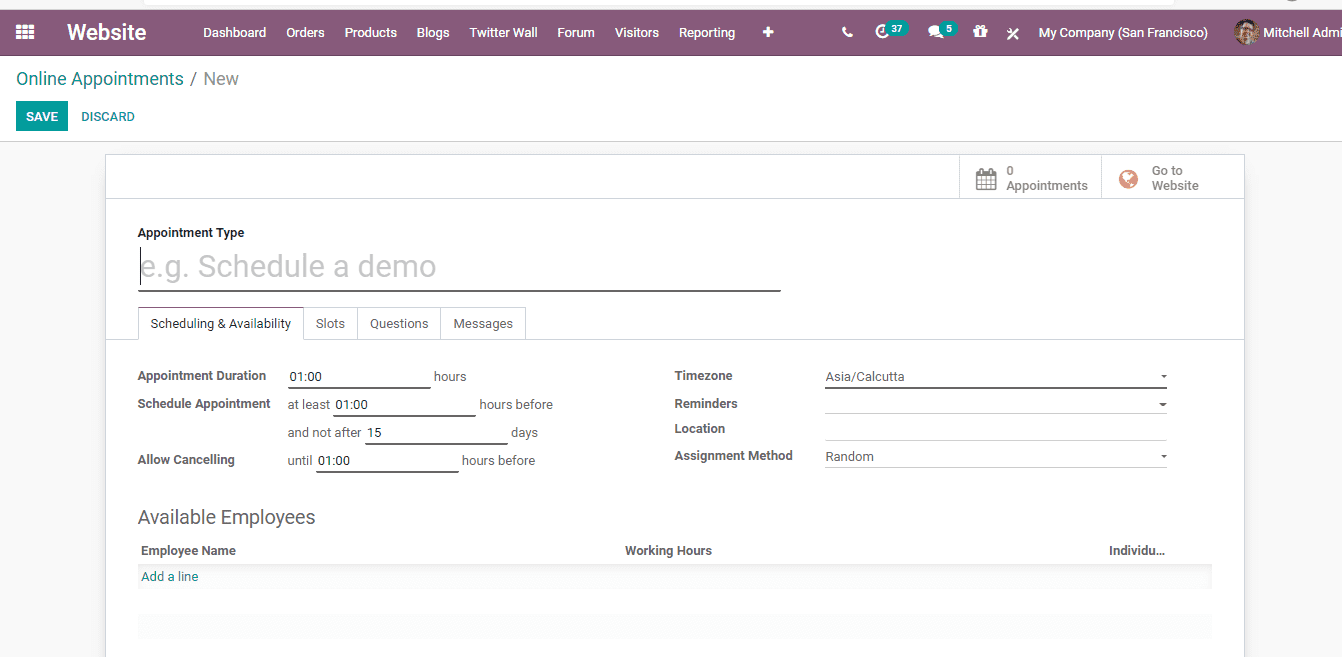
Task: Click the 'and not after' days field
Action: coord(436,433)
